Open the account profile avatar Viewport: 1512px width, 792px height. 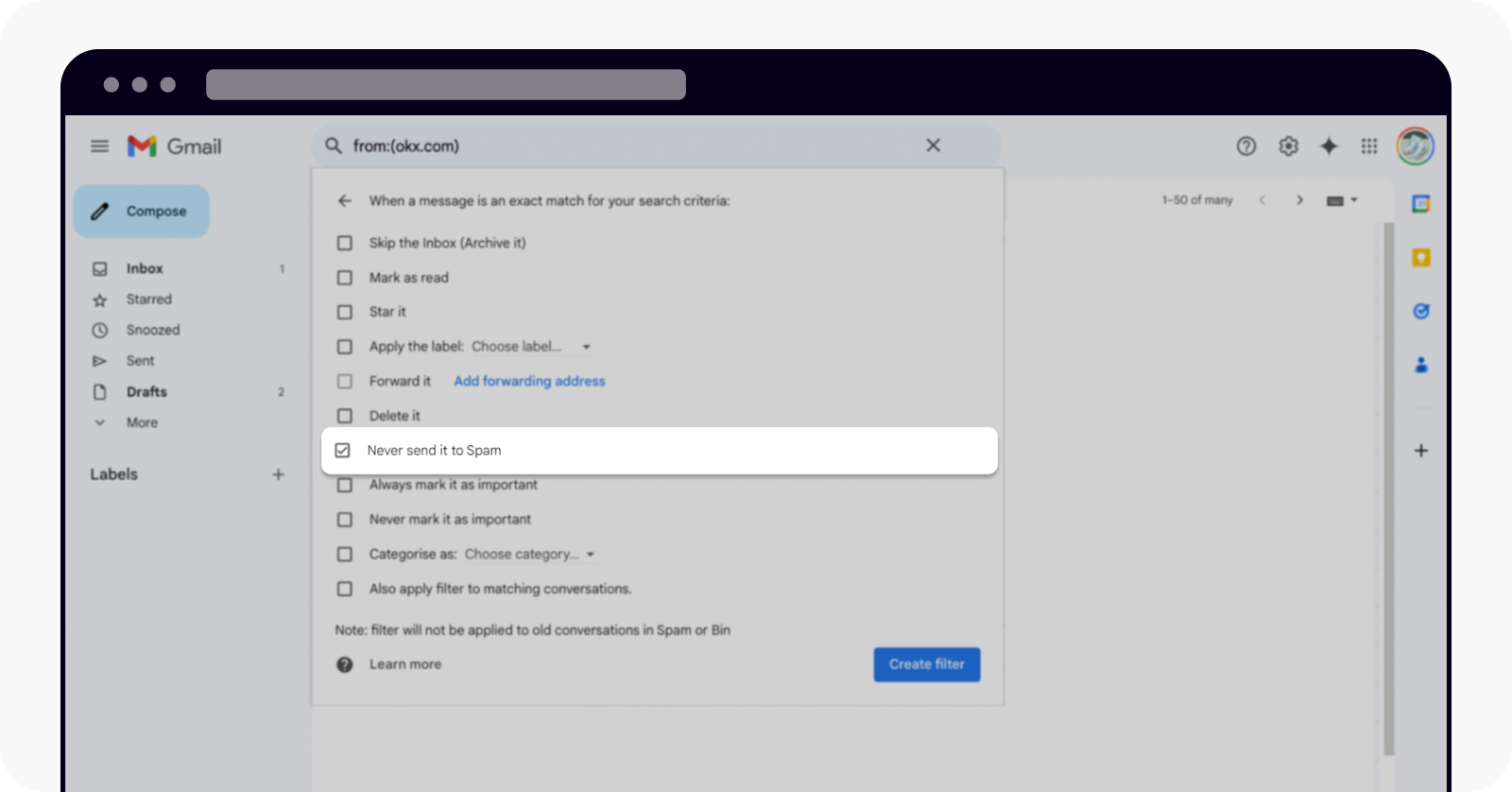pyautogui.click(x=1416, y=146)
